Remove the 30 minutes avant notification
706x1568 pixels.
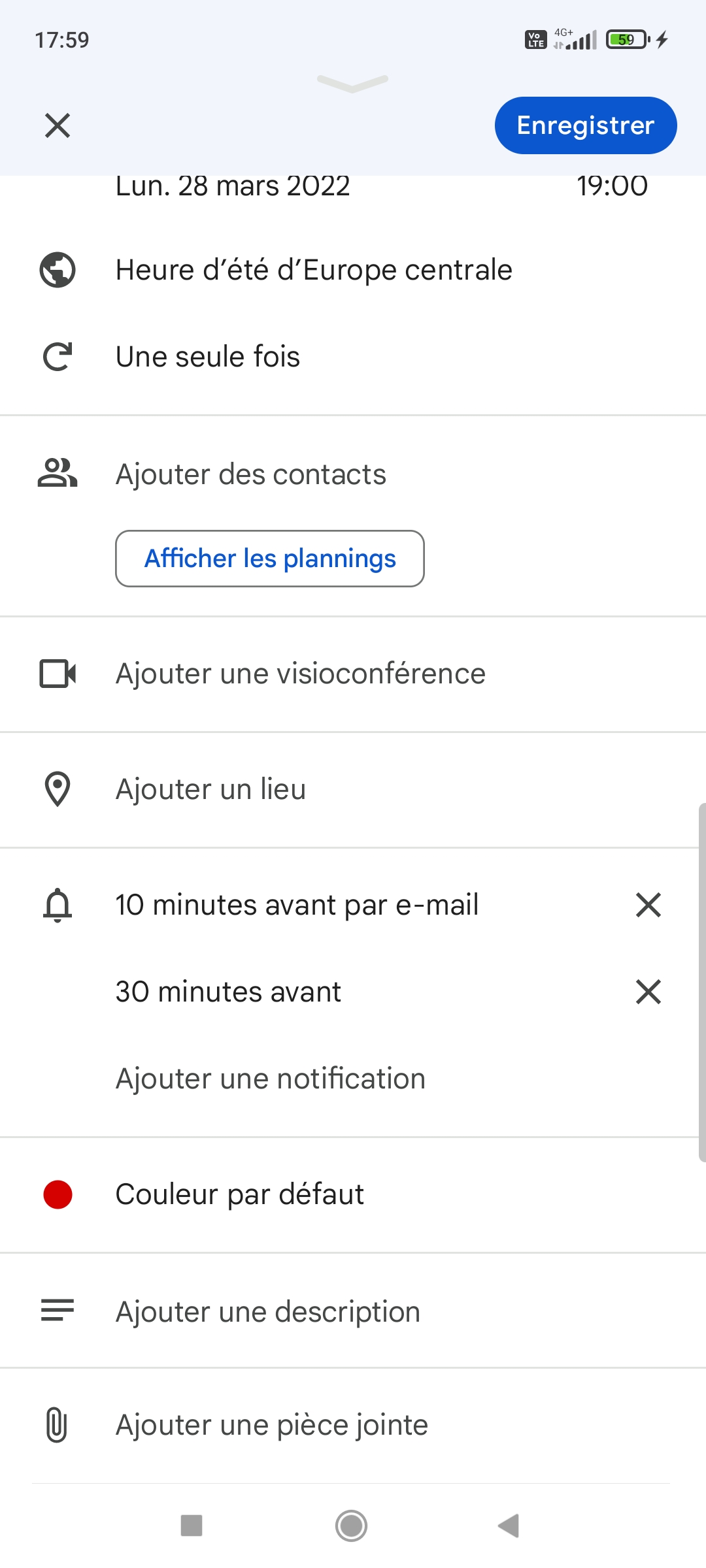coord(648,992)
